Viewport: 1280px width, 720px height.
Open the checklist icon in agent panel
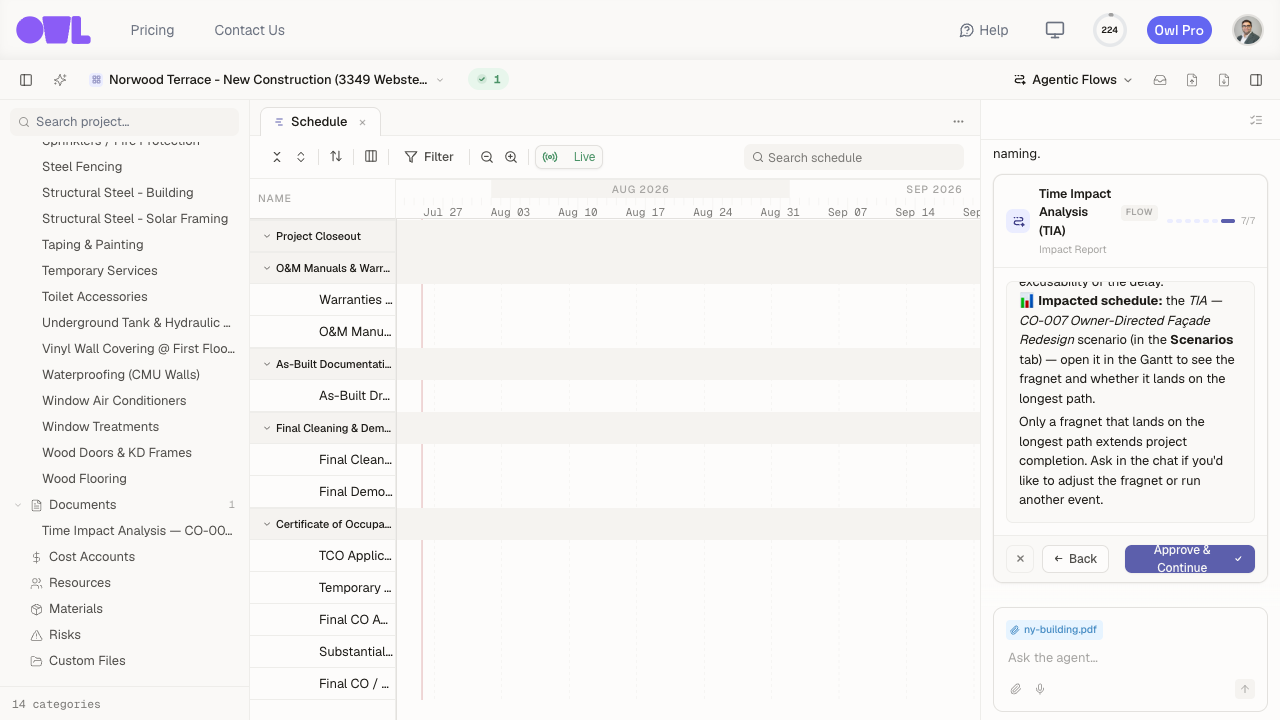click(x=1256, y=121)
